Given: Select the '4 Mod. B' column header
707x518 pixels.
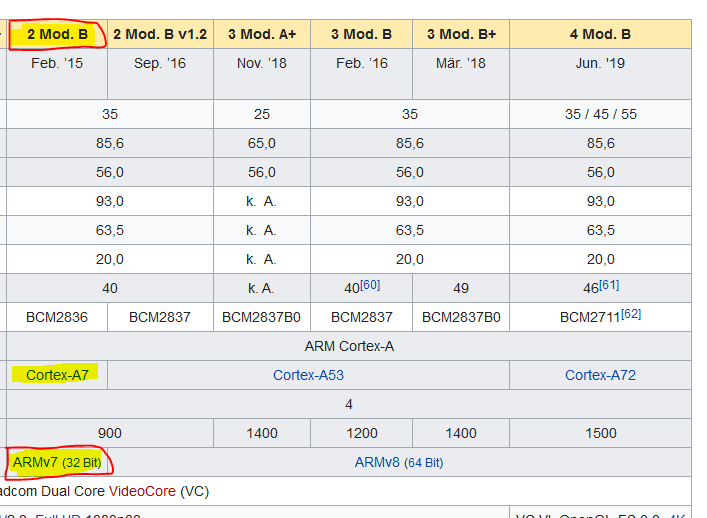Looking at the screenshot, I should (x=600, y=34).
